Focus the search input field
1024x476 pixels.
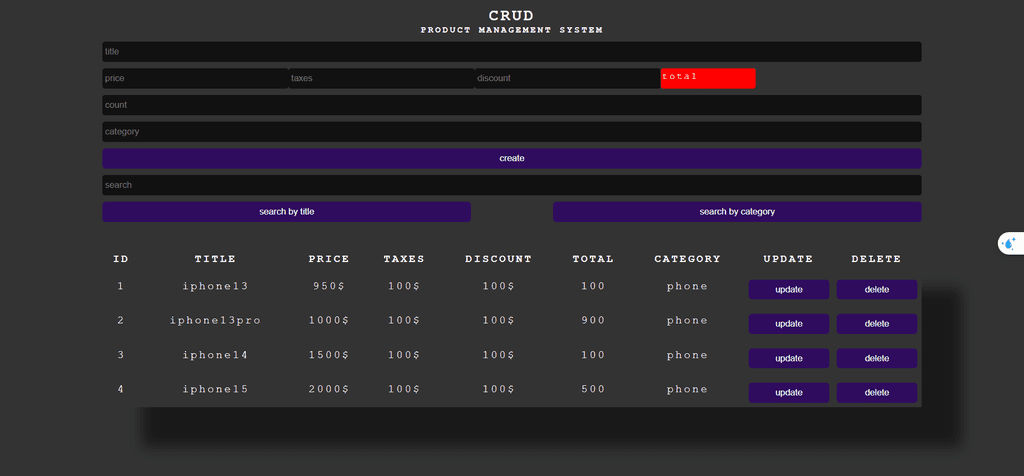(511, 185)
